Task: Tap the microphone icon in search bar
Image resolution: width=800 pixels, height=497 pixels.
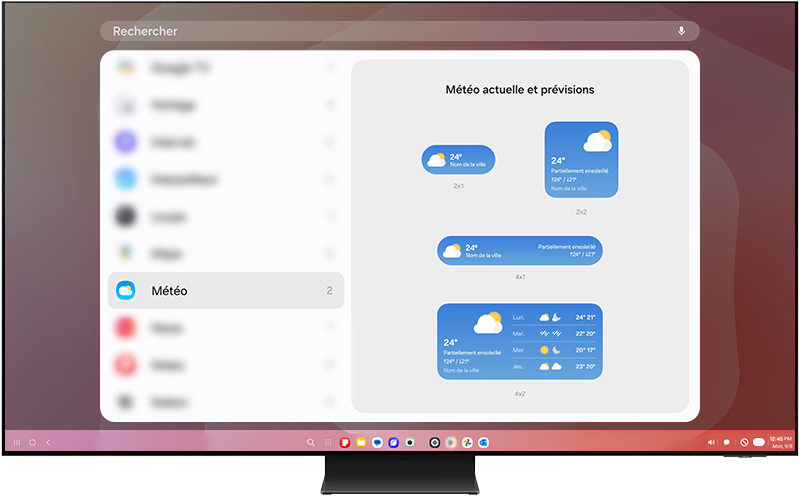Action: (x=681, y=31)
